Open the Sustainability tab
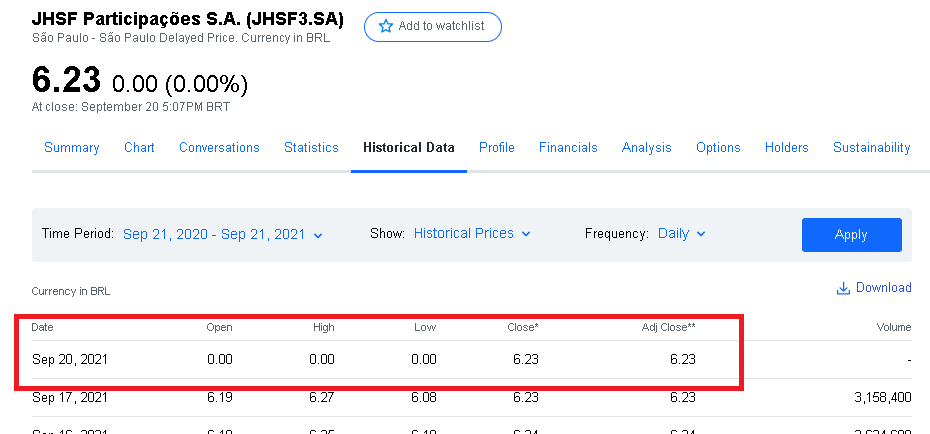This screenshot has height=434, width=930. (871, 148)
